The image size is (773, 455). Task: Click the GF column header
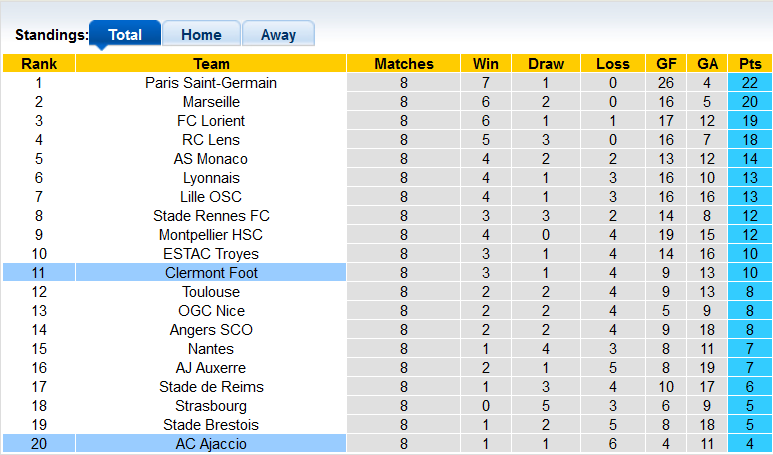tap(667, 64)
